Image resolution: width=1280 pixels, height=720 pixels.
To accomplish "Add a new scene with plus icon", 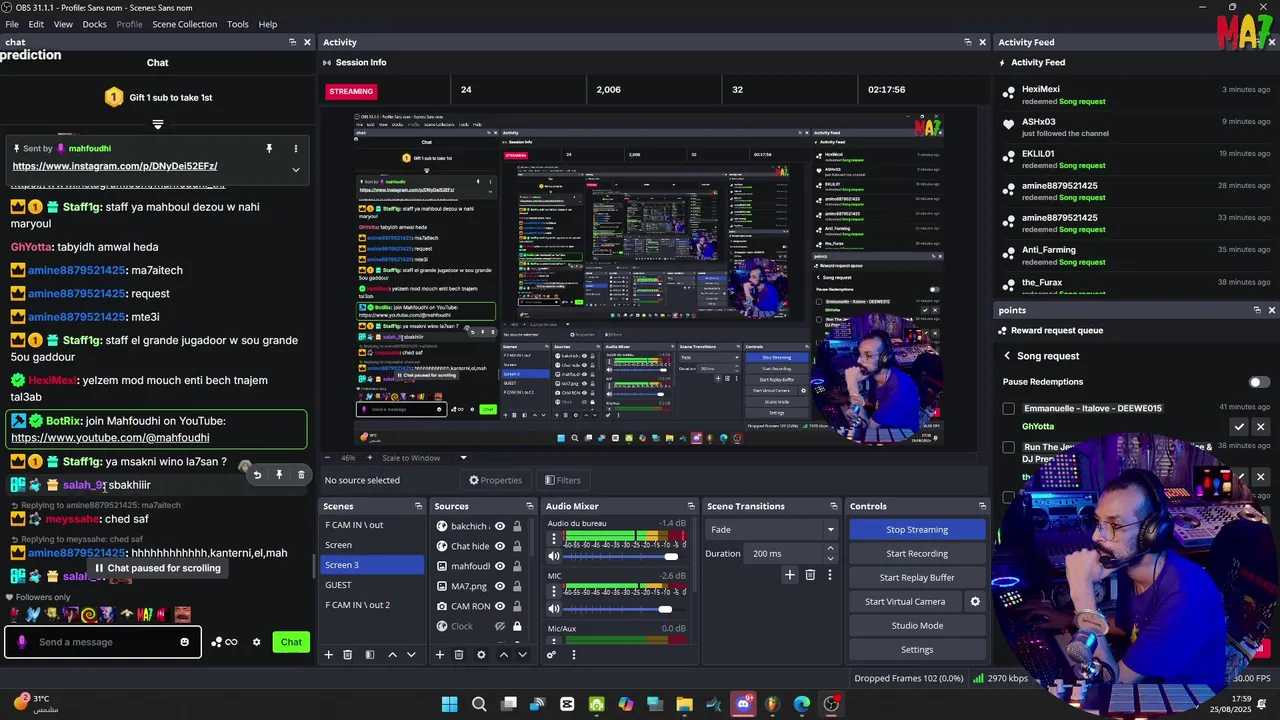I will (x=328, y=655).
